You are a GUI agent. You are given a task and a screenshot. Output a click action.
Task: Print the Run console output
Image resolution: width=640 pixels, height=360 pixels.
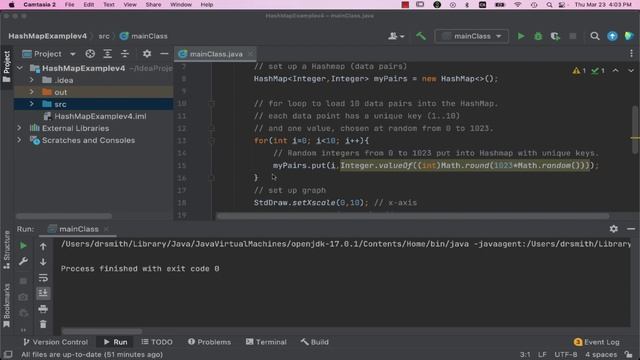coord(43,309)
